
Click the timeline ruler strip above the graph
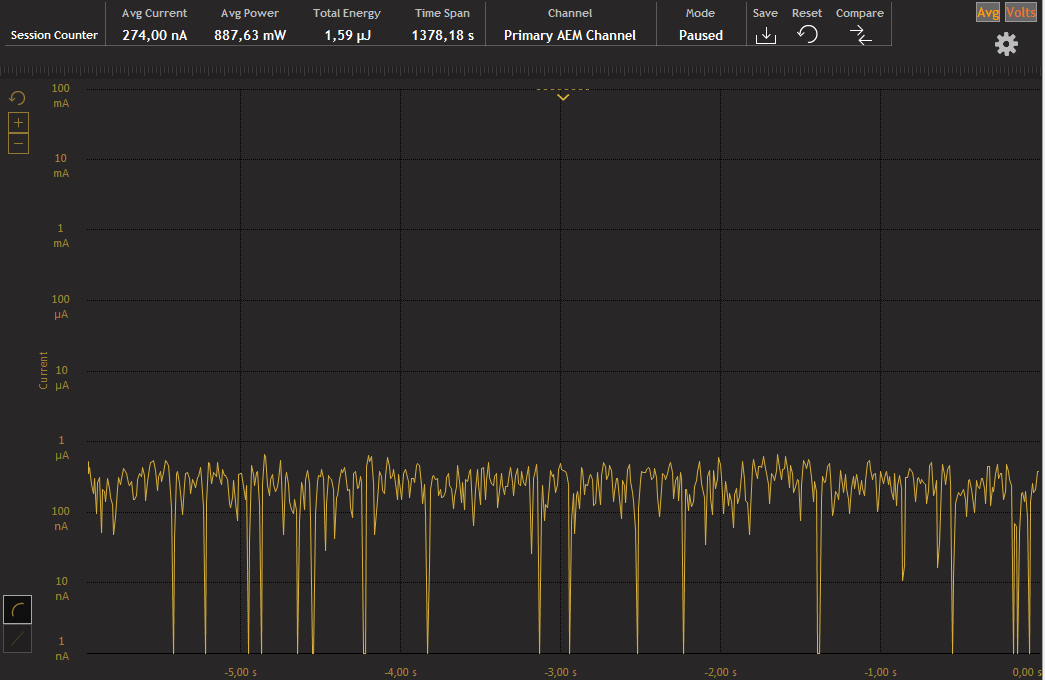pyautogui.click(x=521, y=70)
